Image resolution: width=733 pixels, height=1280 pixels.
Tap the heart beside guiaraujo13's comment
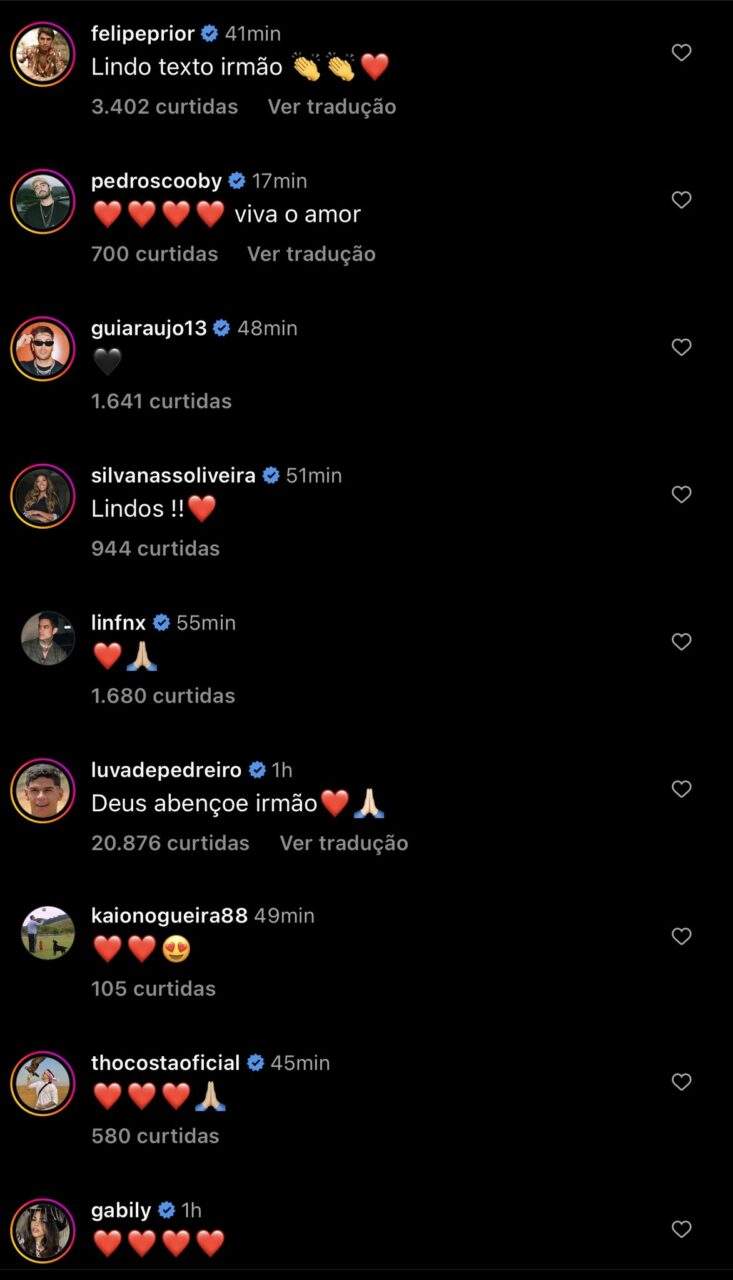[x=681, y=347]
